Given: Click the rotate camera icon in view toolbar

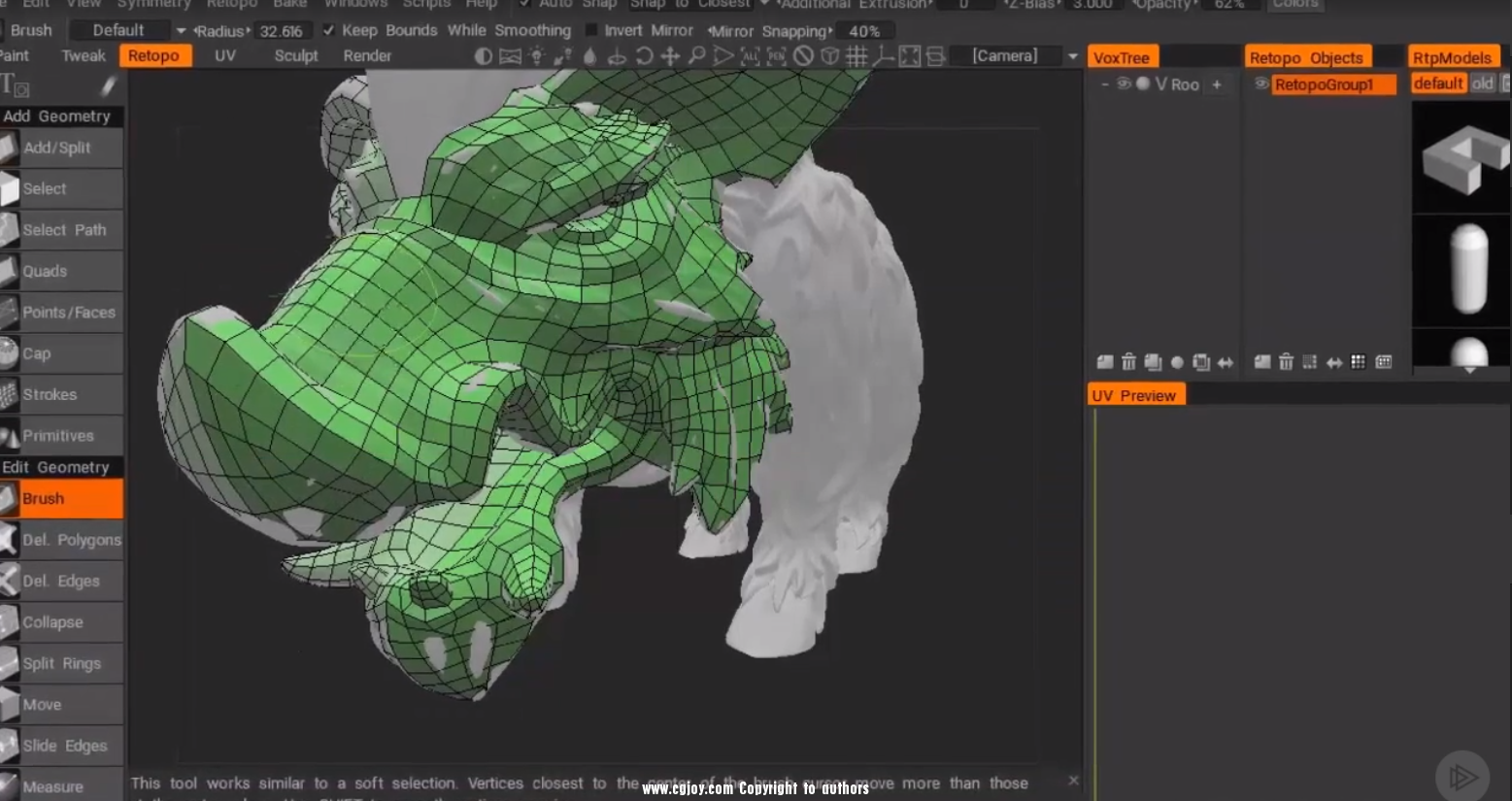Looking at the screenshot, I should click(644, 56).
